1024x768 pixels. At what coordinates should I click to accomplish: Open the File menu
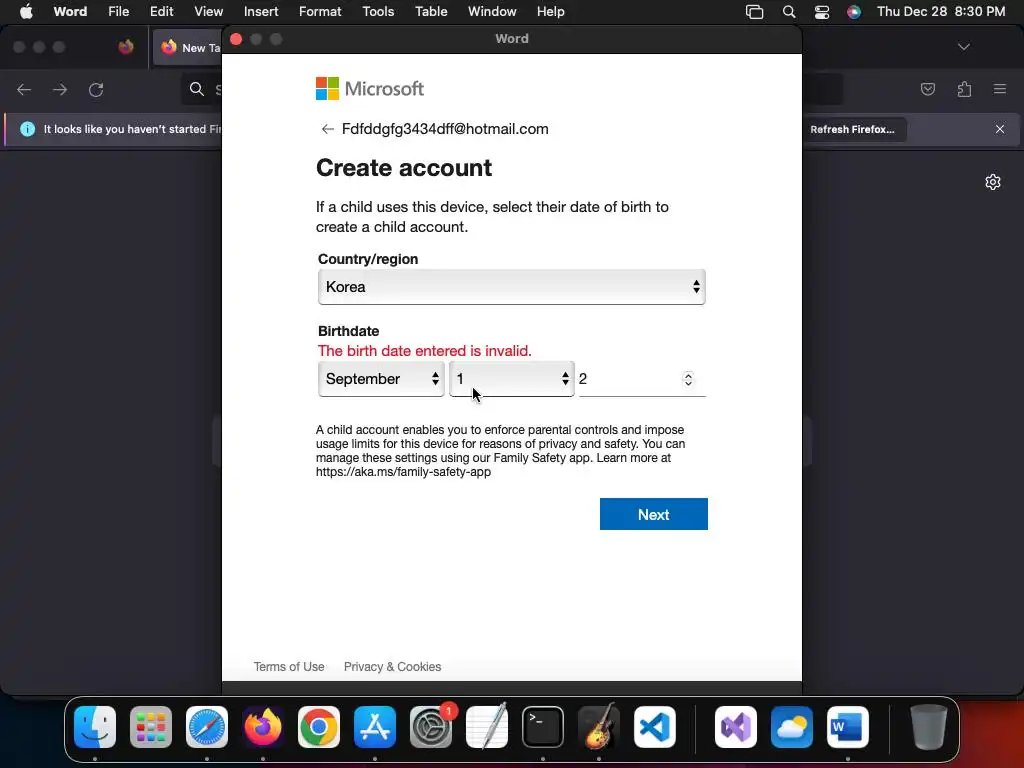(118, 12)
